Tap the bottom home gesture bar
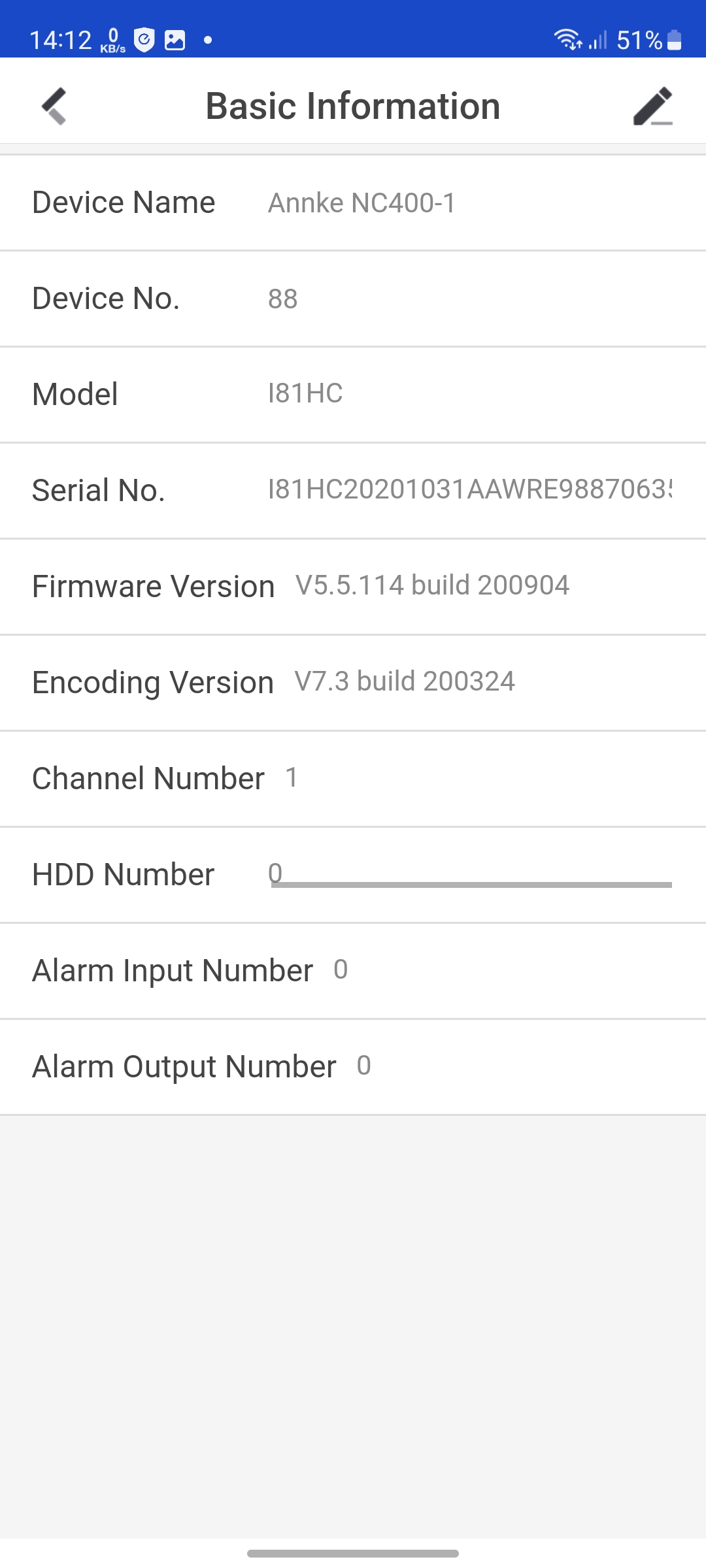 click(353, 1553)
